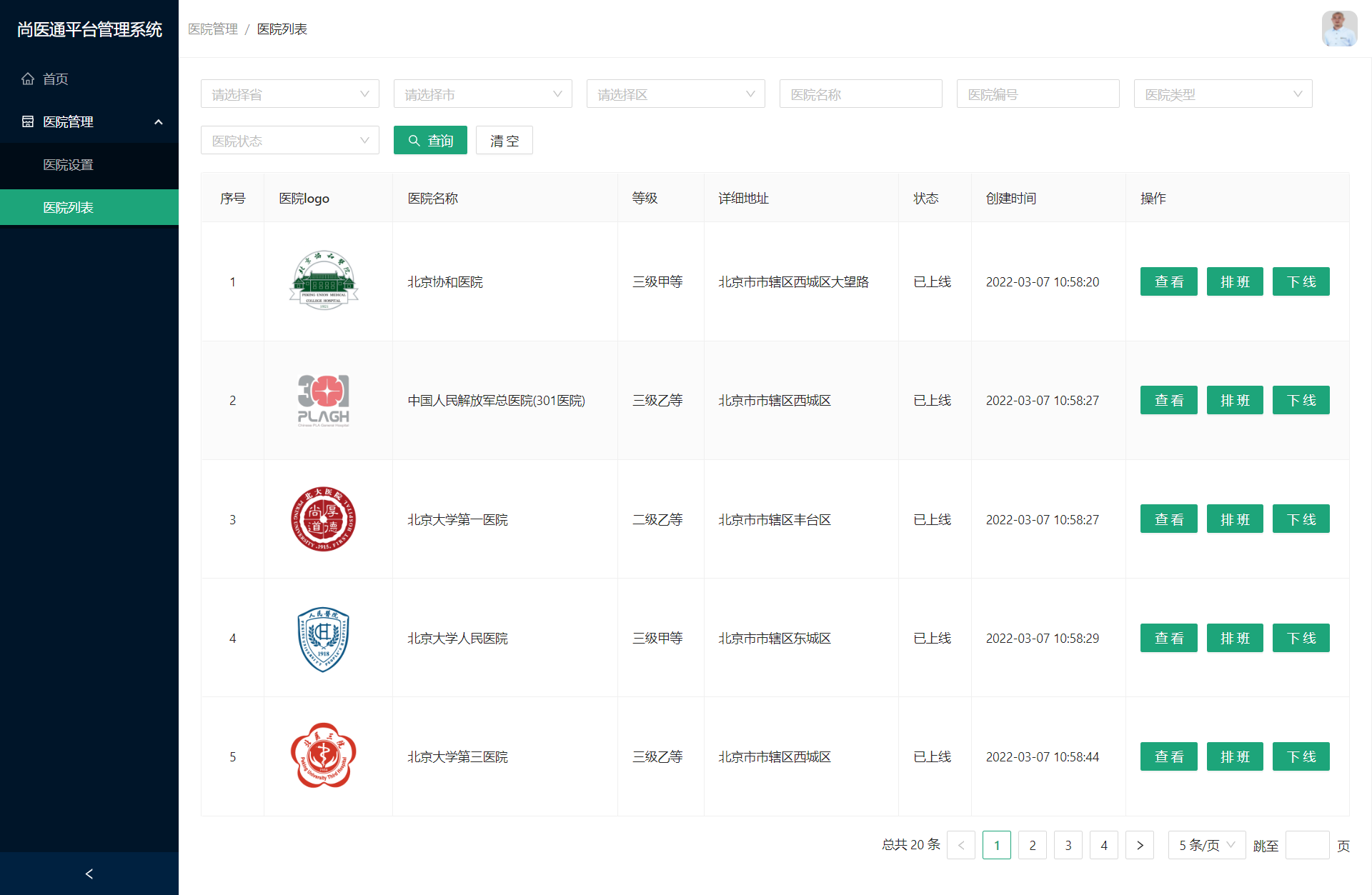Viewport: 1372px width, 895px height.
Task: Click into the 医院编号 input field
Action: pyautogui.click(x=1038, y=94)
